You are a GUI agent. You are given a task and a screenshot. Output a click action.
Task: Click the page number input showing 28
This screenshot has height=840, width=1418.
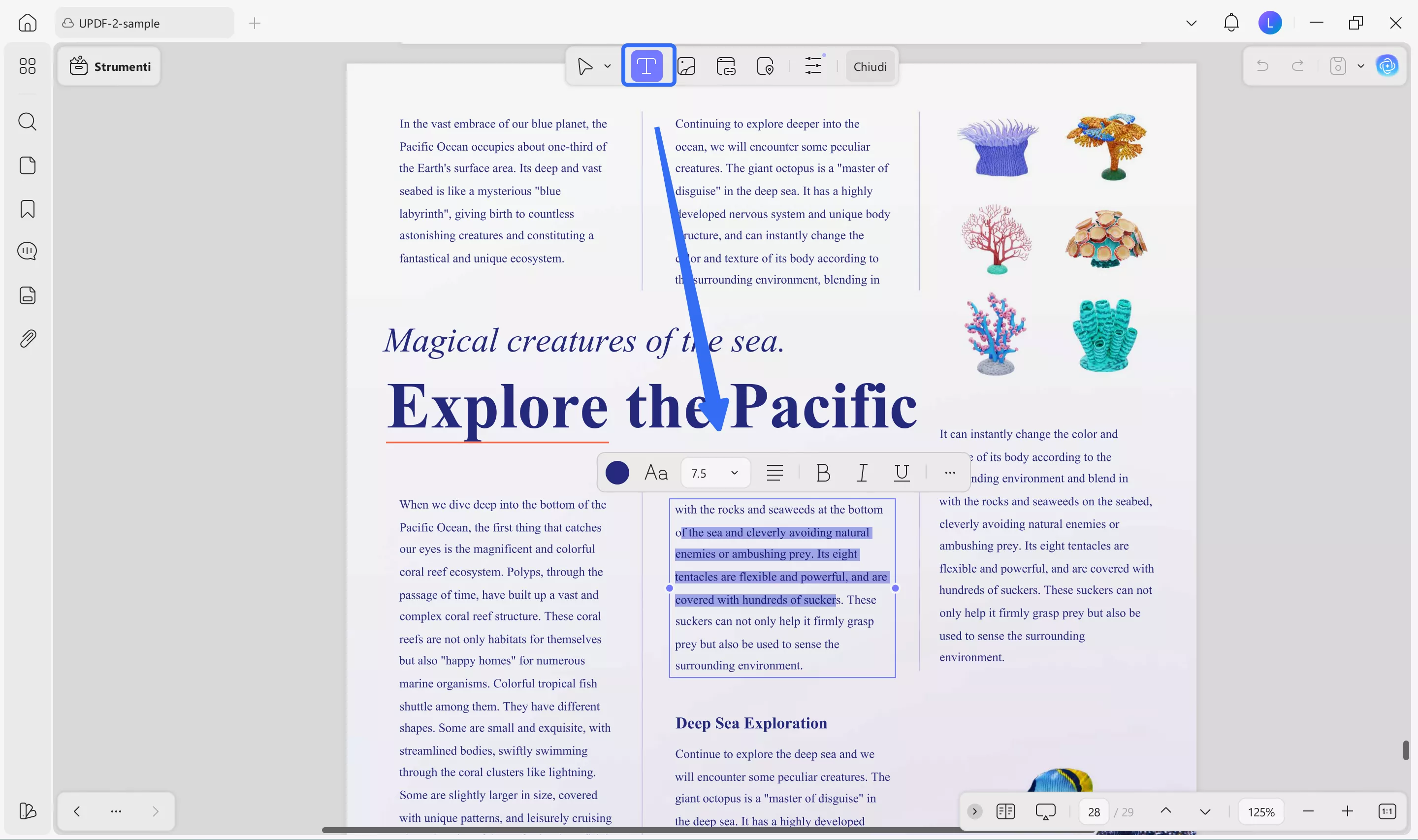(1094, 811)
